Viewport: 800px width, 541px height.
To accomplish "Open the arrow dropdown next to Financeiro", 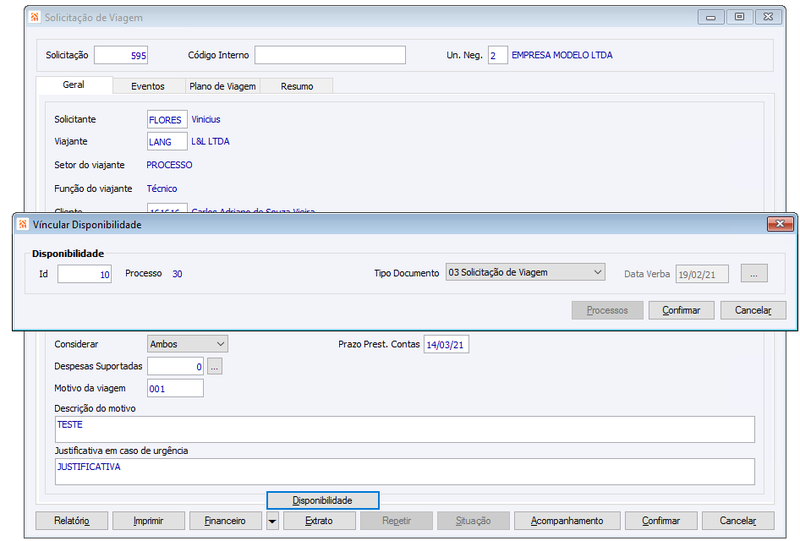I will (x=272, y=521).
